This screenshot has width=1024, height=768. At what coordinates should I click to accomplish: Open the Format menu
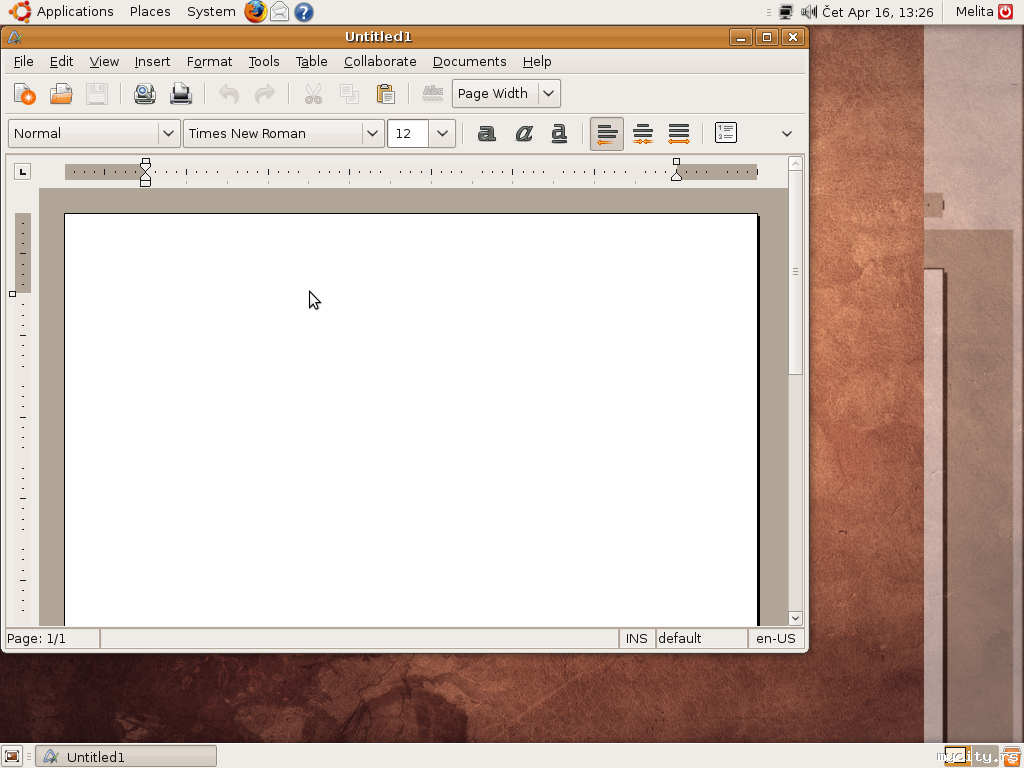[209, 61]
